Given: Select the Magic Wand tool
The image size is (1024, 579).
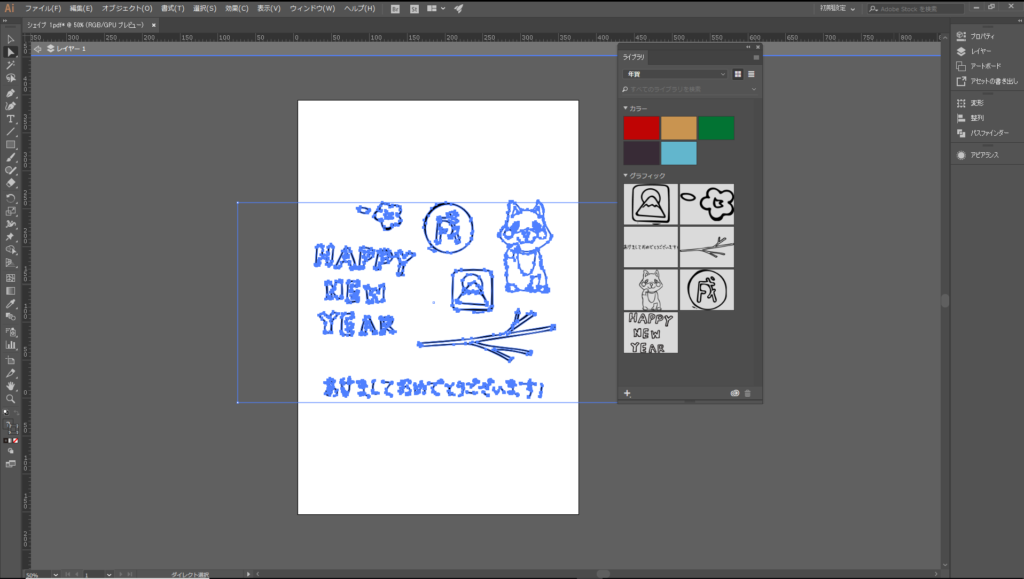Looking at the screenshot, I should [10, 65].
